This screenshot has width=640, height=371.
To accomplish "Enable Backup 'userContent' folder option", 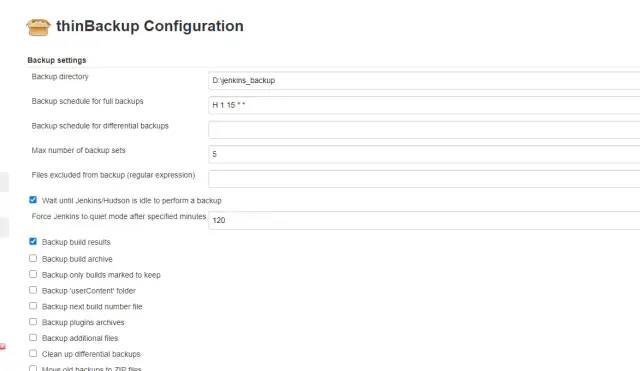I will point(33,290).
